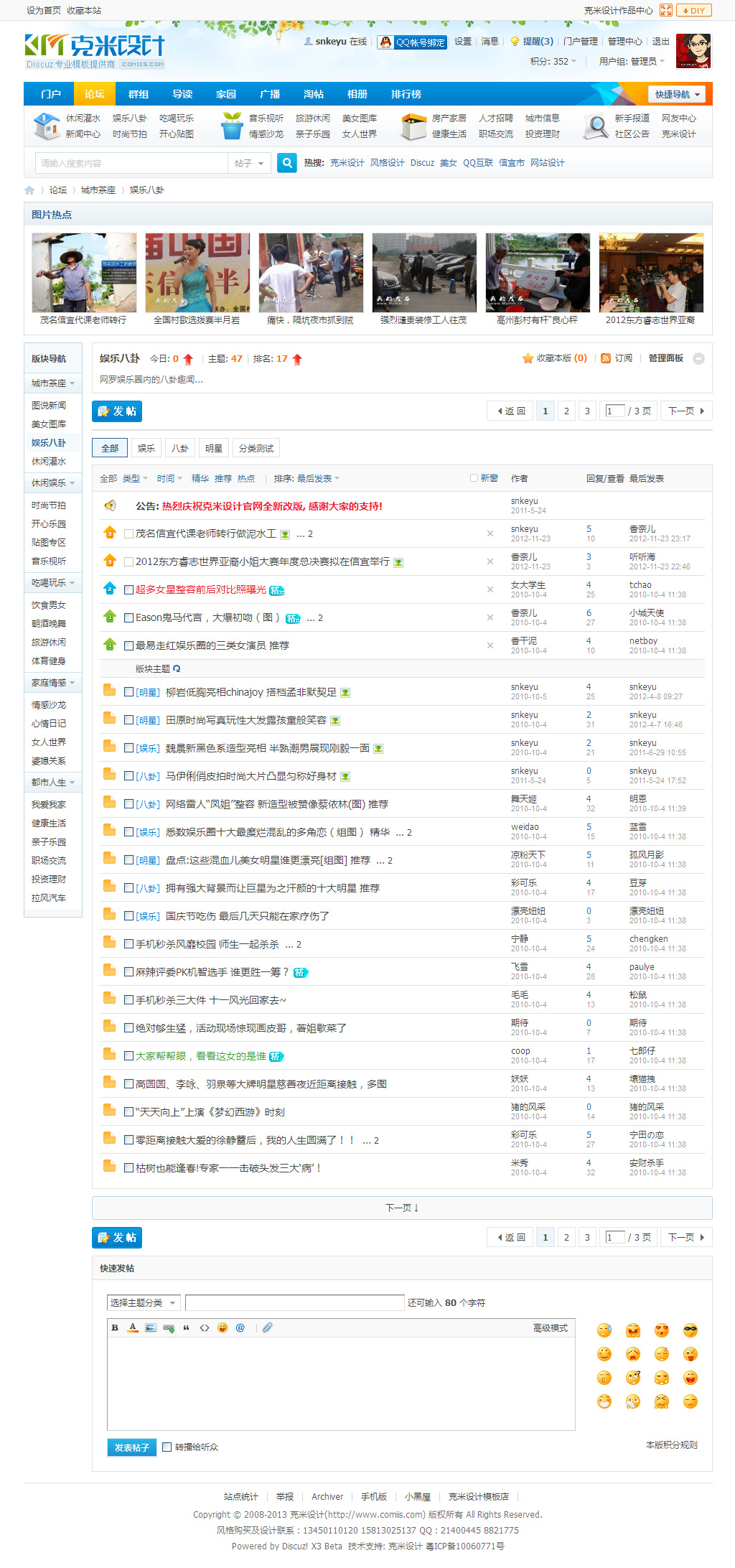
Task: Open the 高级模式 advanced mode link
Action: 551,1328
